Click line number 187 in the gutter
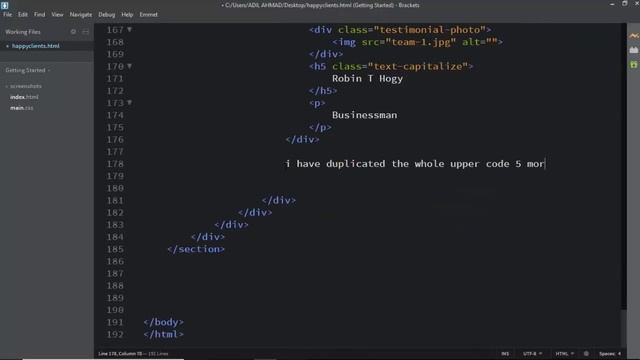 click(x=115, y=273)
